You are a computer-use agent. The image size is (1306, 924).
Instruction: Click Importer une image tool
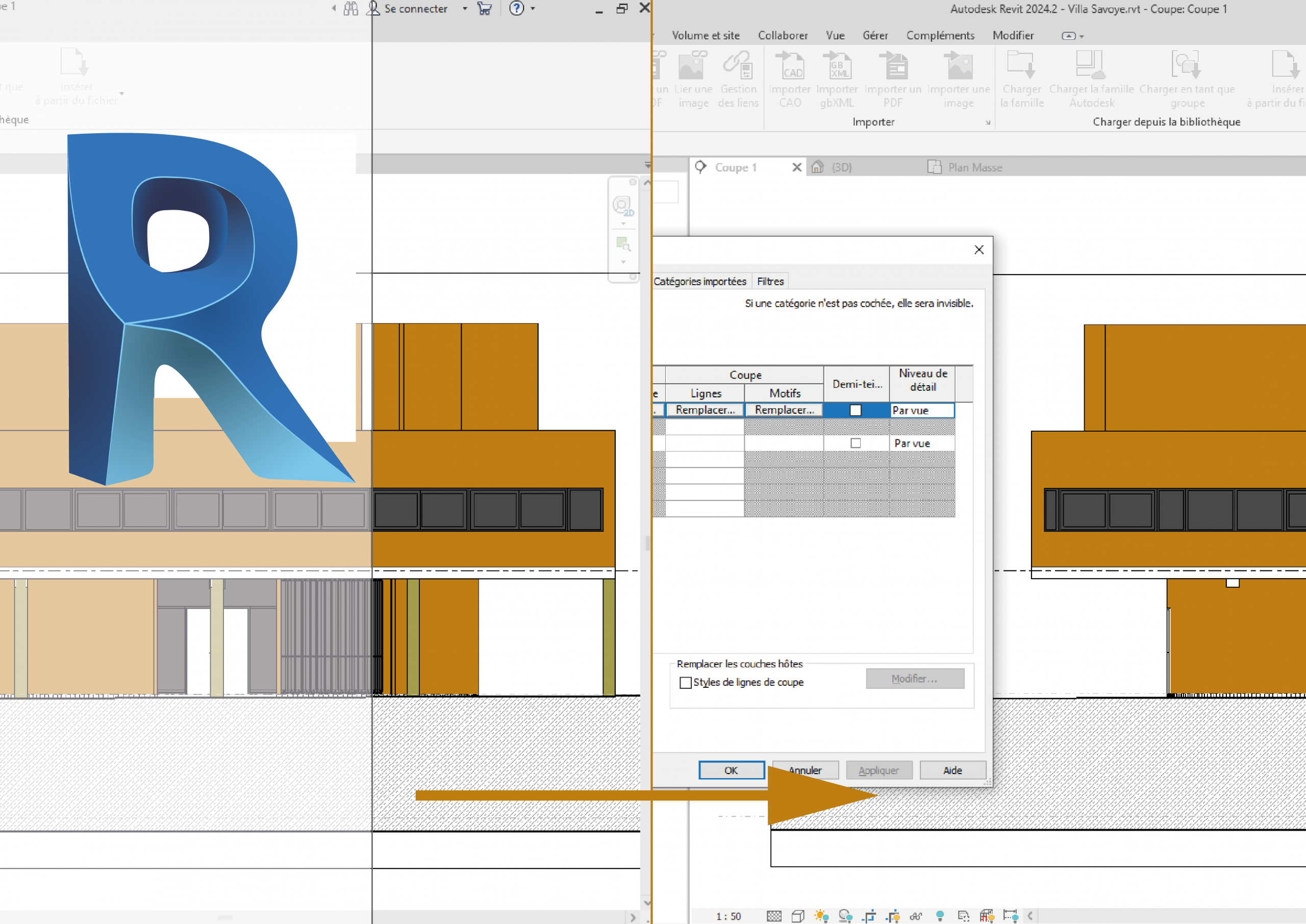click(959, 67)
